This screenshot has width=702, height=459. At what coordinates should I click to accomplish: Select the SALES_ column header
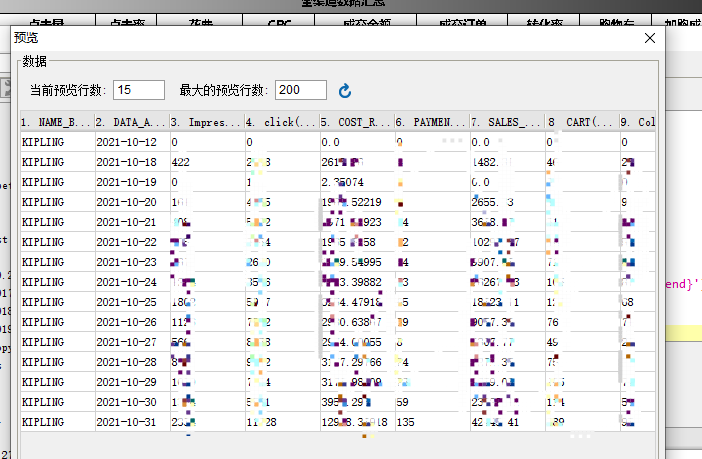click(507, 122)
